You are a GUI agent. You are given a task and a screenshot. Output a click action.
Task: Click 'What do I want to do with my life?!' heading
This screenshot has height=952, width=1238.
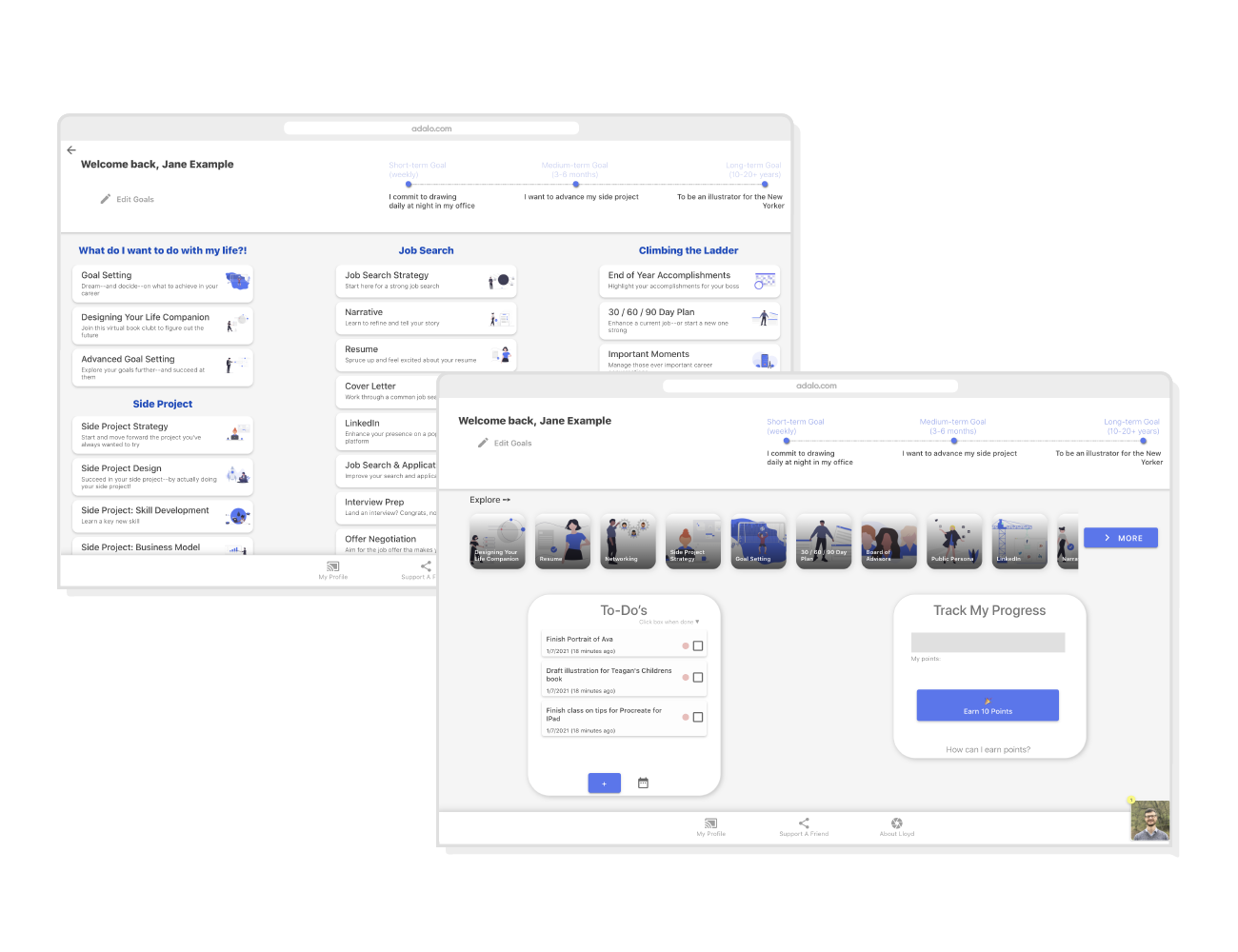click(163, 250)
